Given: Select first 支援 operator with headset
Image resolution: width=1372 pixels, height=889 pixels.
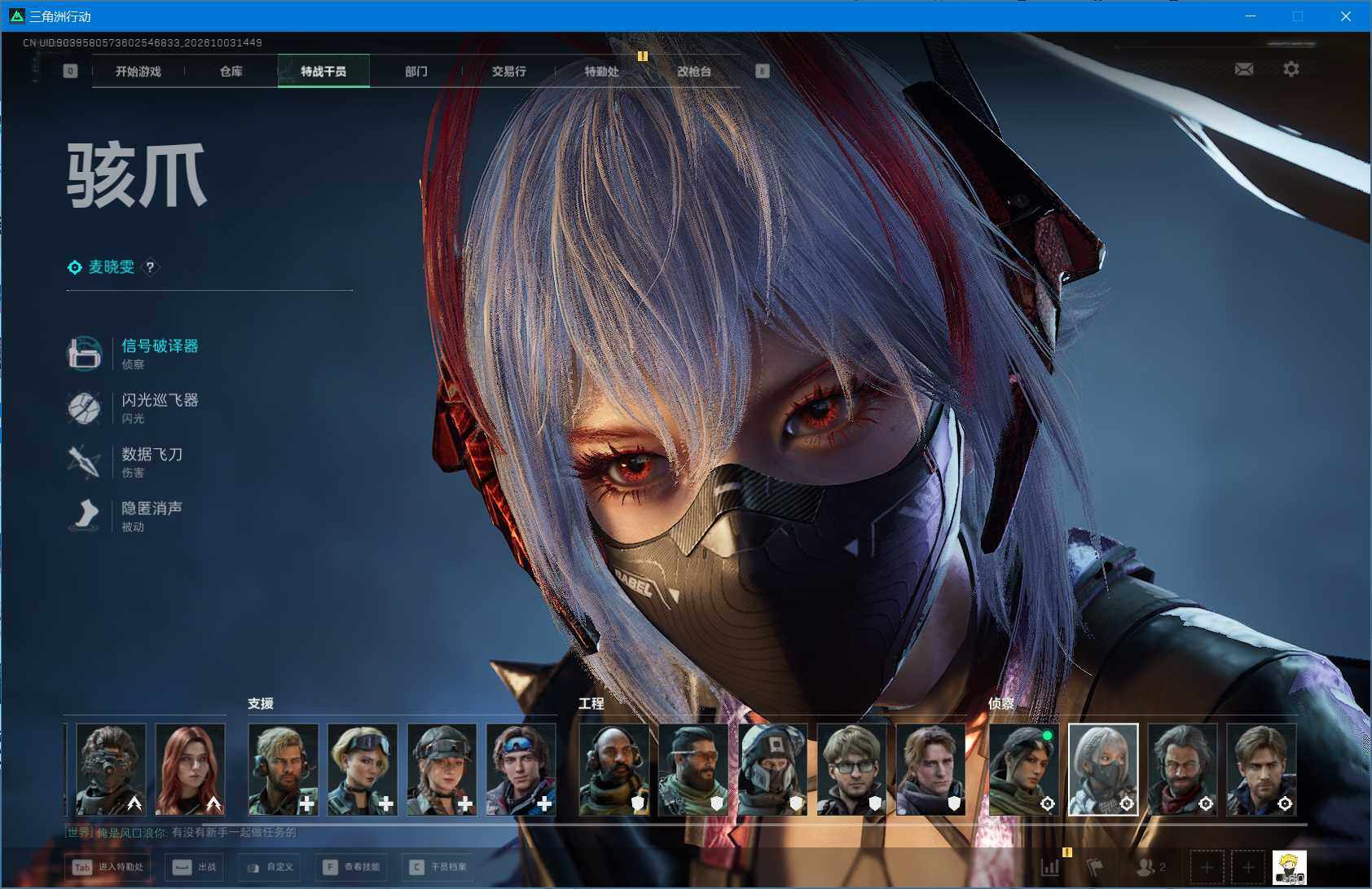Looking at the screenshot, I should point(283,770).
